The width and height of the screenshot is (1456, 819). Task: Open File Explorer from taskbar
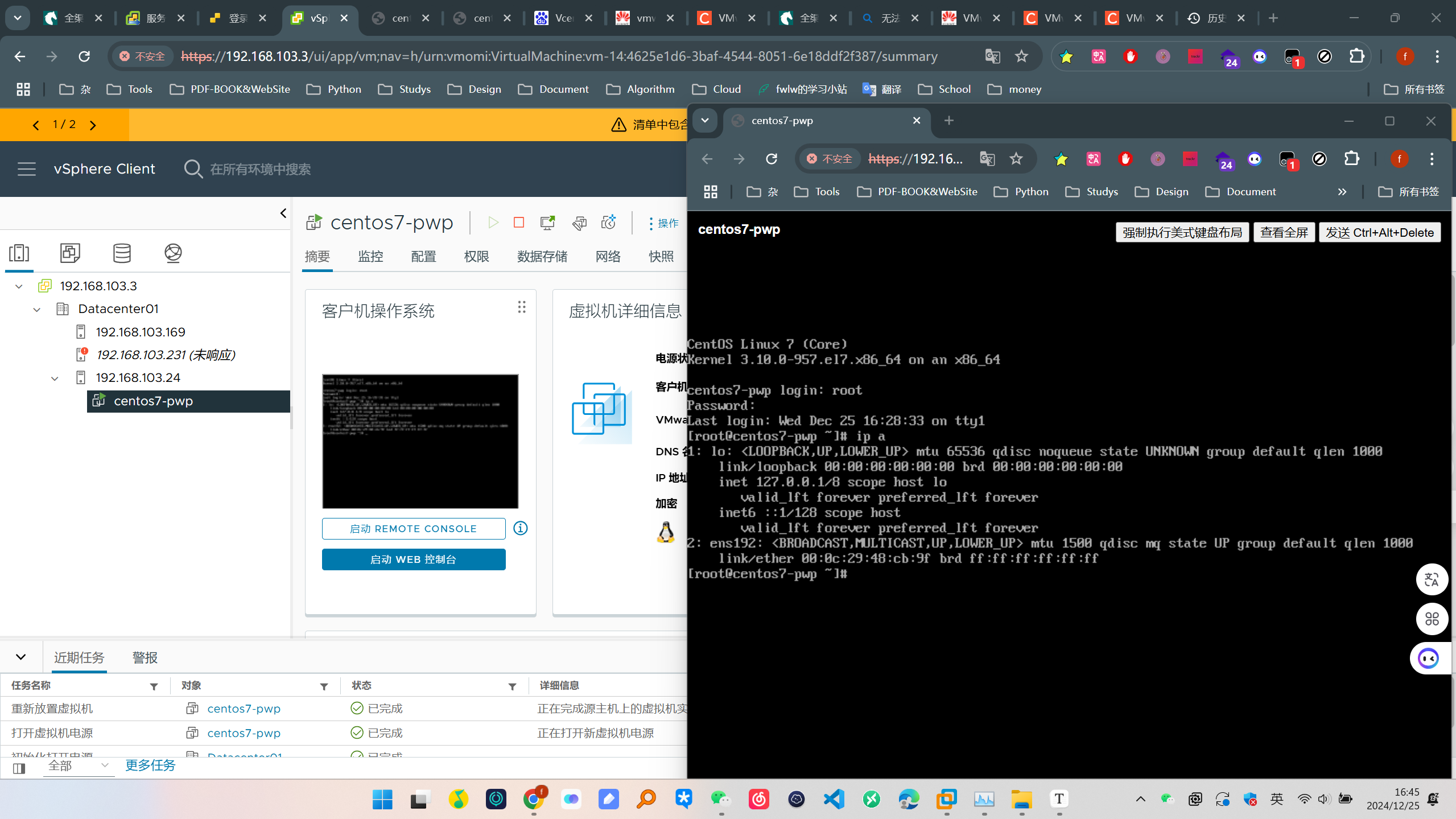[x=1021, y=800]
